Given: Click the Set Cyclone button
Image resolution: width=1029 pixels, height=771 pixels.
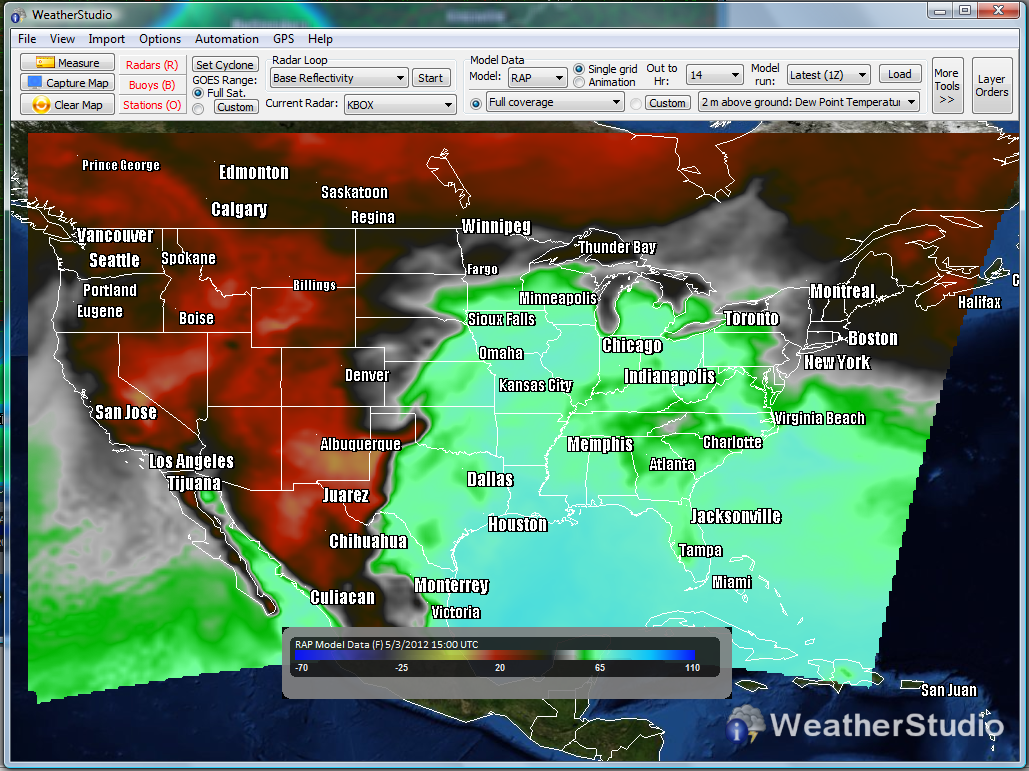Looking at the screenshot, I should point(225,64).
